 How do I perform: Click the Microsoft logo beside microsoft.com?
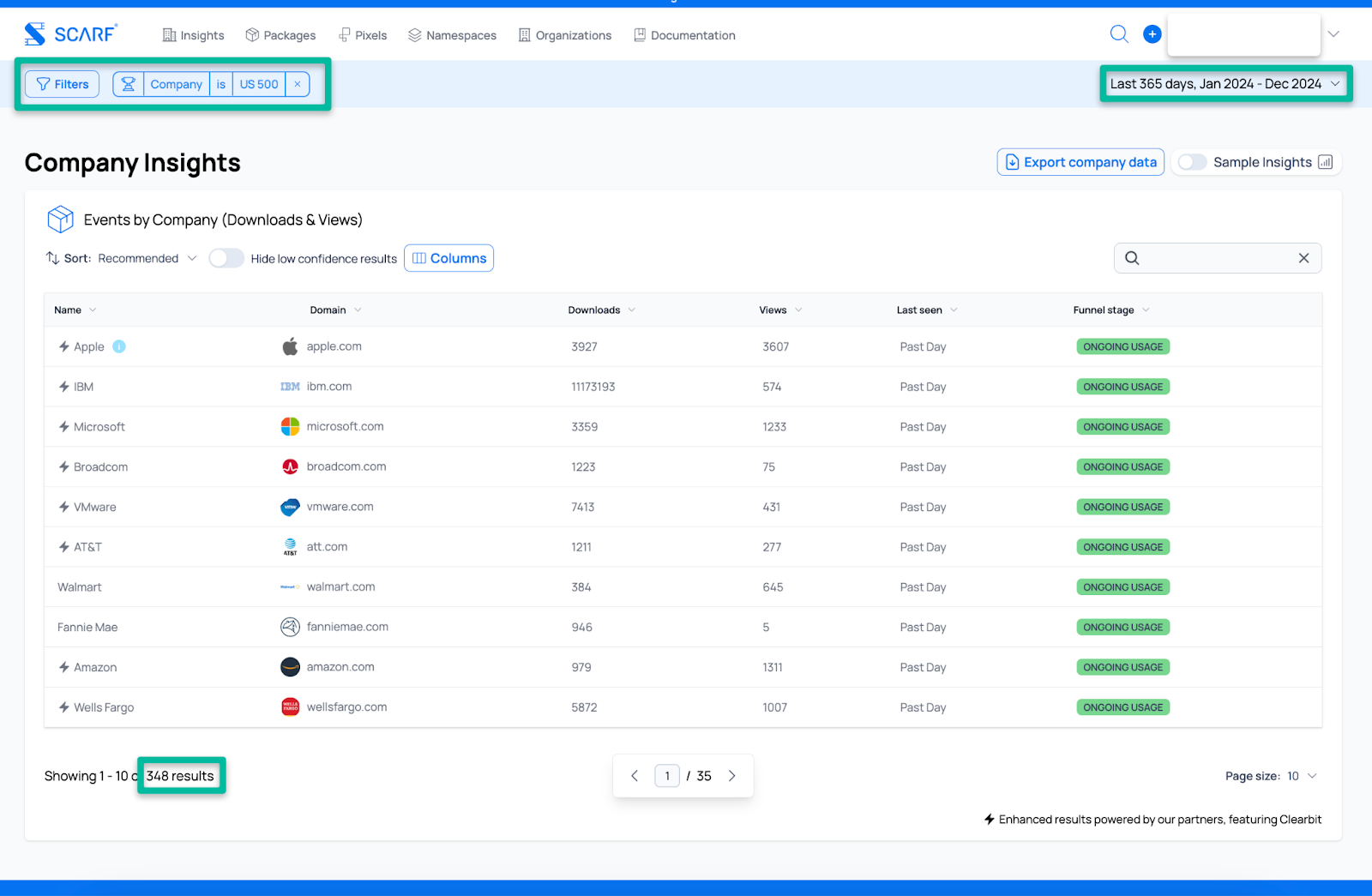coord(291,427)
